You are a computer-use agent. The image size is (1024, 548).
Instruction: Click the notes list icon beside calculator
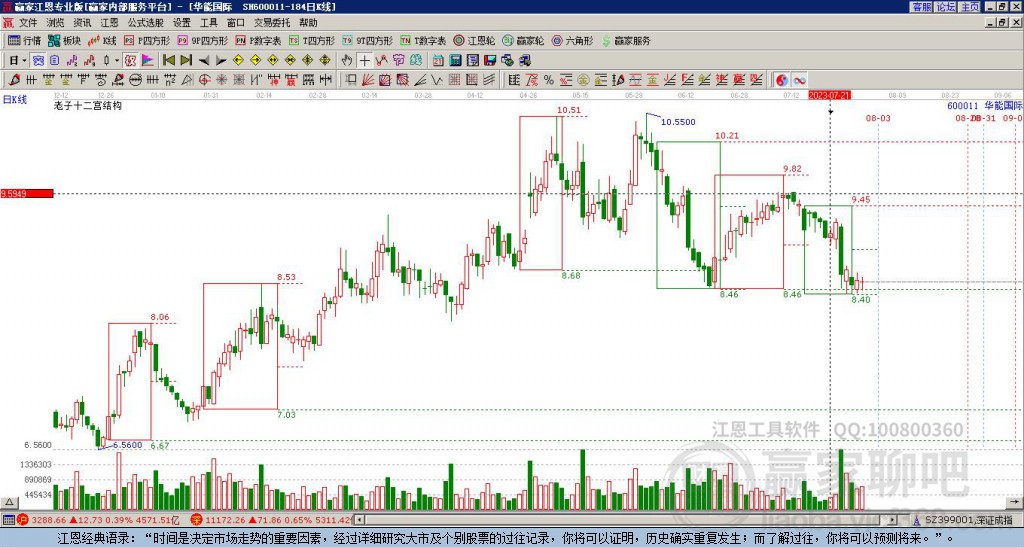(473, 61)
